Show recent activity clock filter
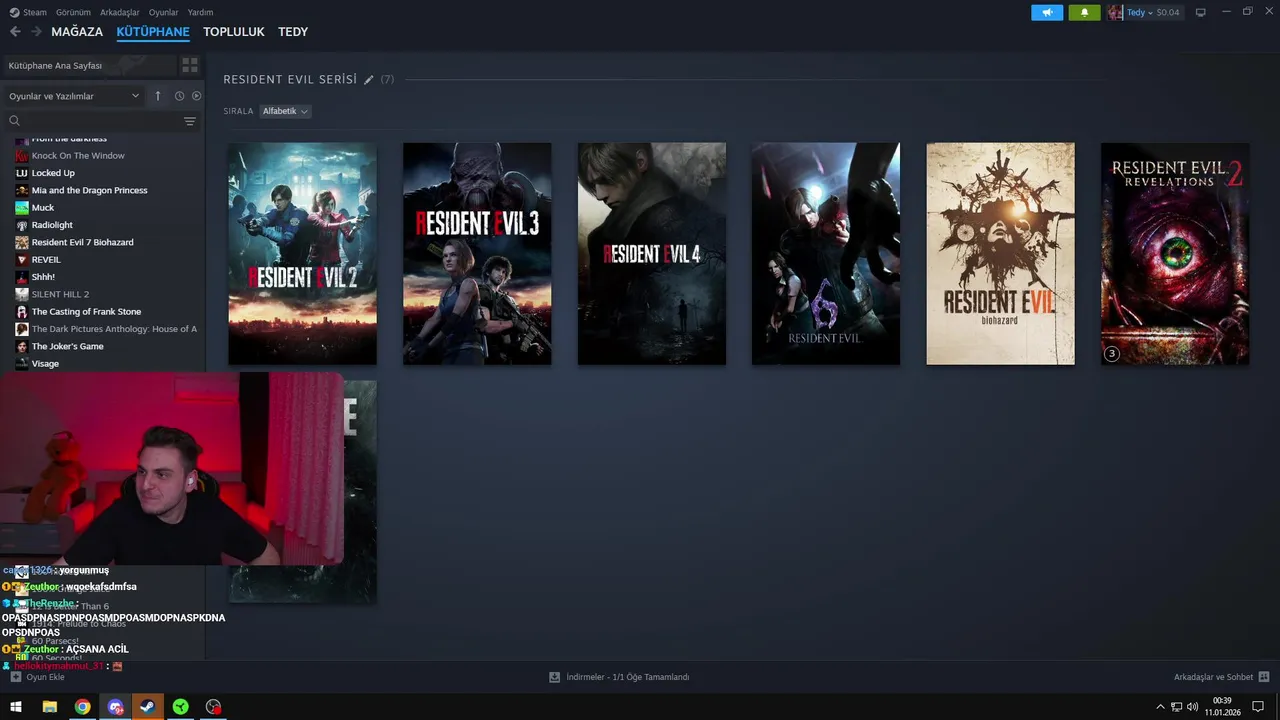 point(179,96)
